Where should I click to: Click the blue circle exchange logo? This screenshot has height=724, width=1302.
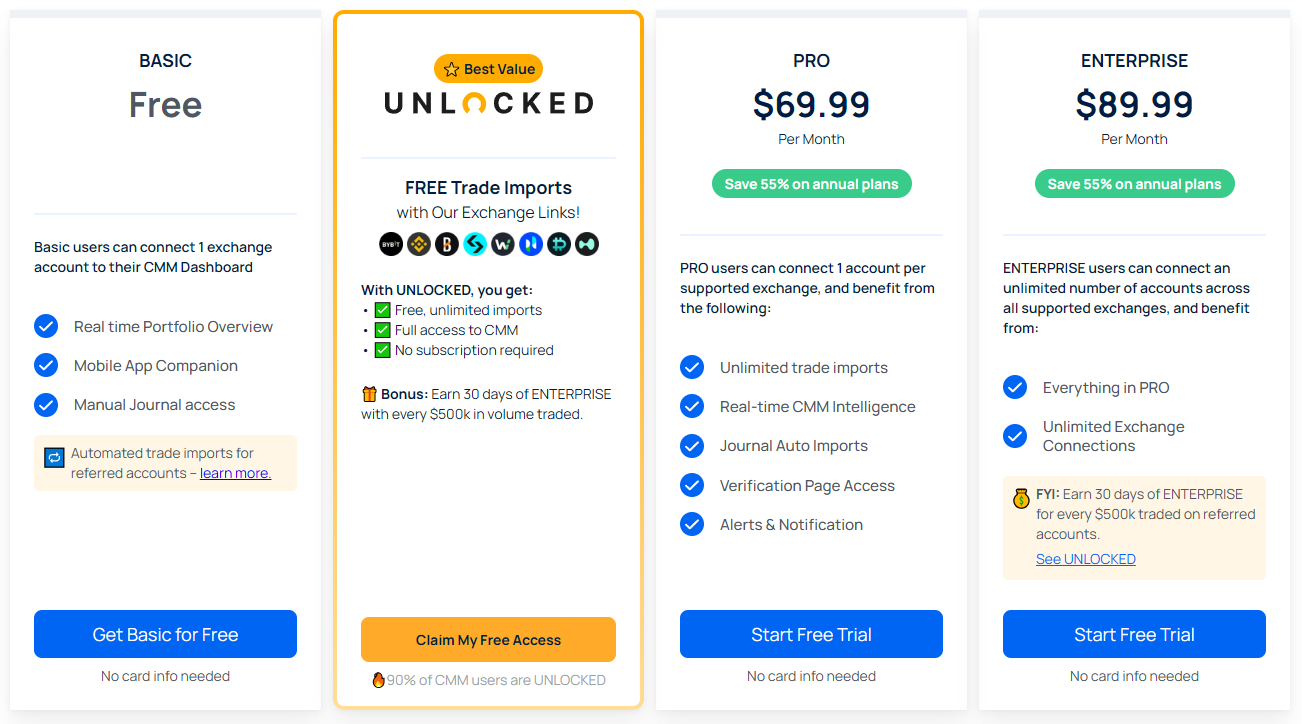[x=530, y=244]
